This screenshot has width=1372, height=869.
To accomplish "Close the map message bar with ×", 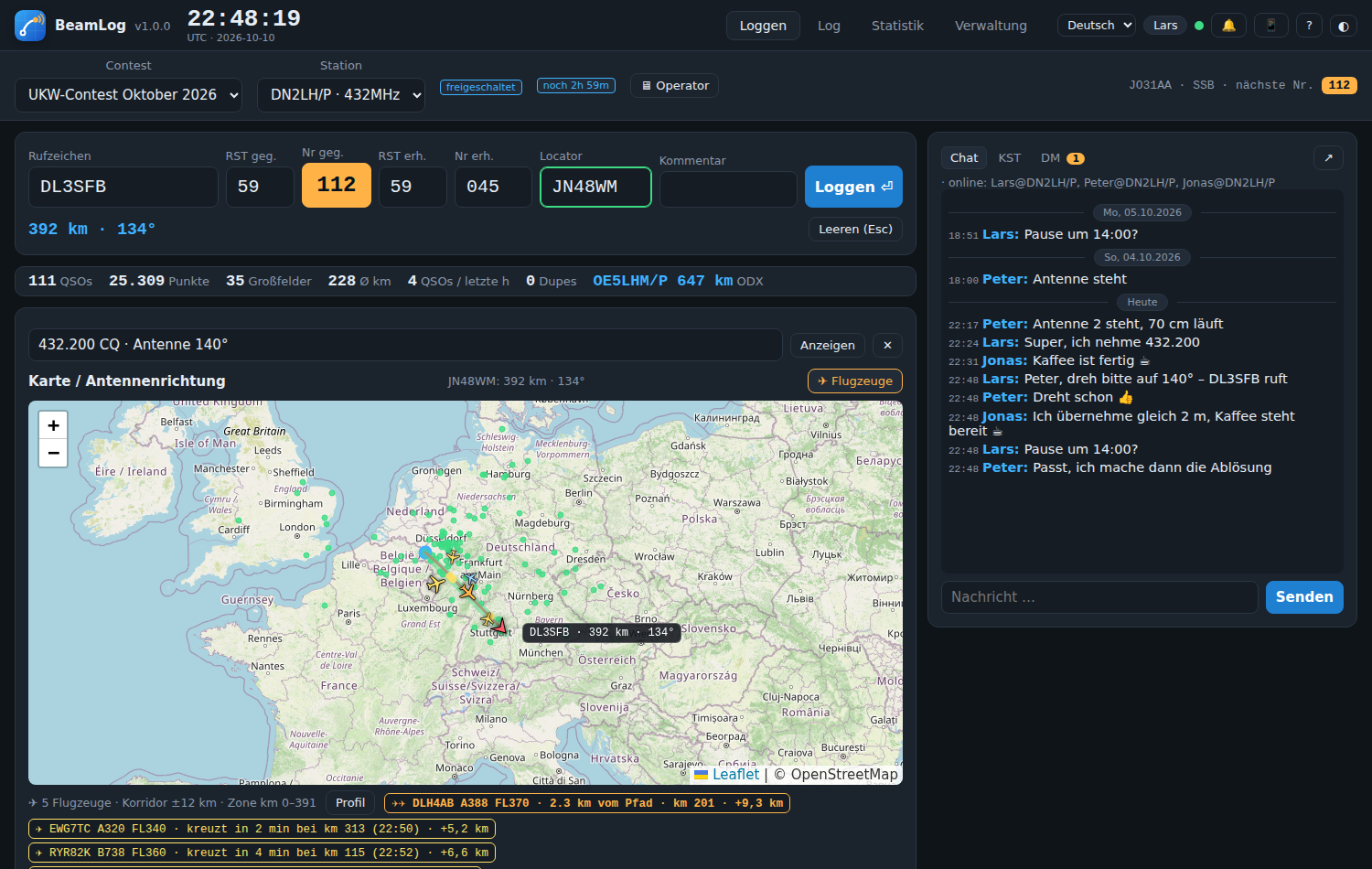I will point(887,345).
